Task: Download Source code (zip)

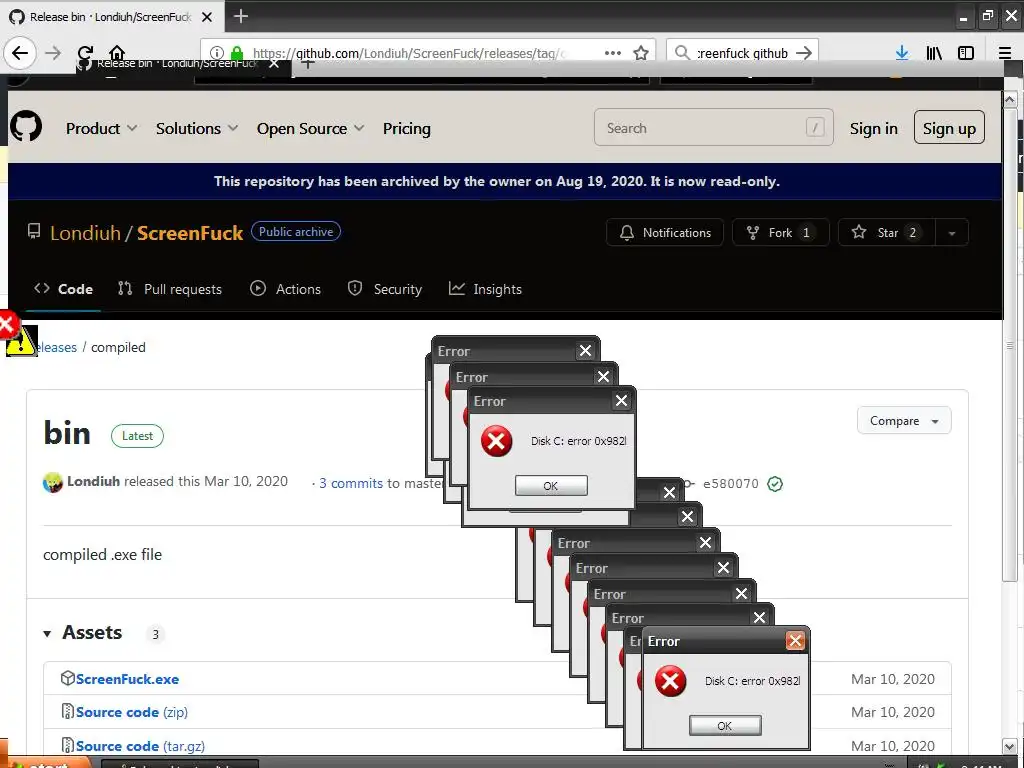Action: tap(132, 712)
